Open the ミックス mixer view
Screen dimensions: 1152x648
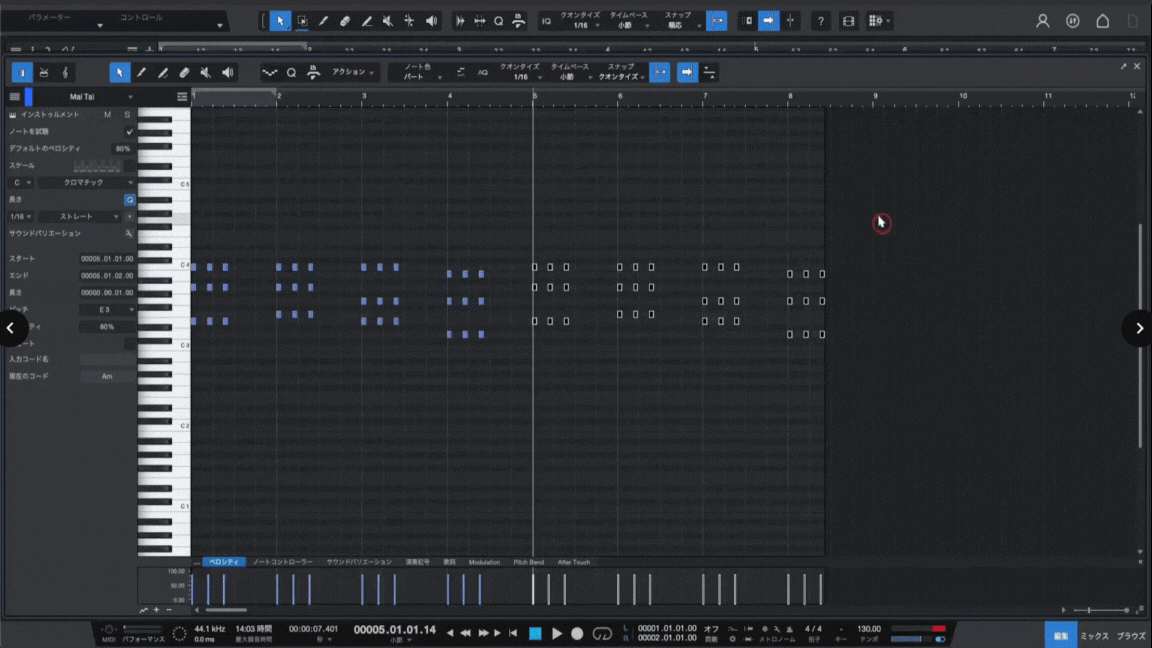pos(1094,636)
